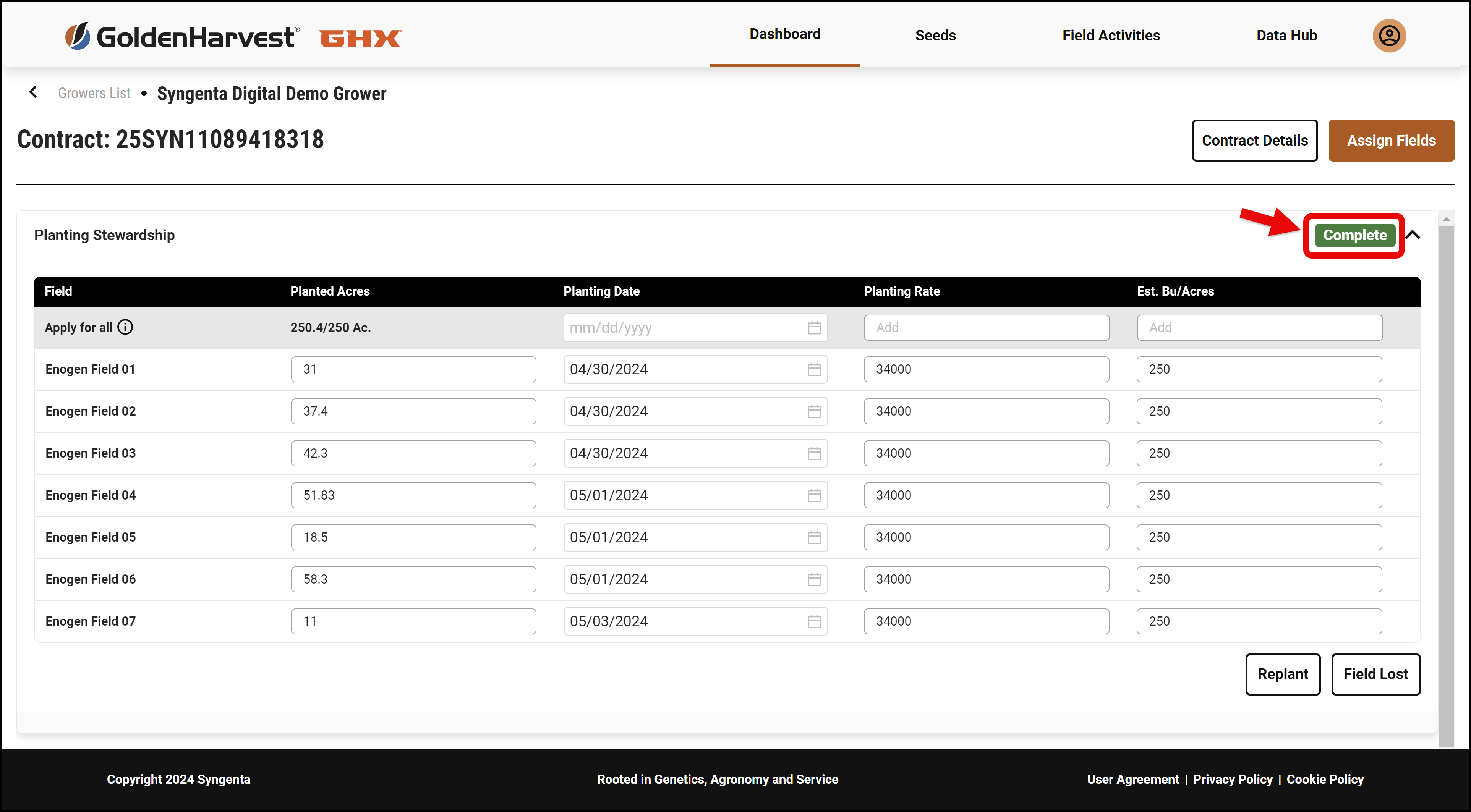Open calendar icon for Enogen Field 02
Viewport: 1471px width, 812px height.
coord(814,411)
